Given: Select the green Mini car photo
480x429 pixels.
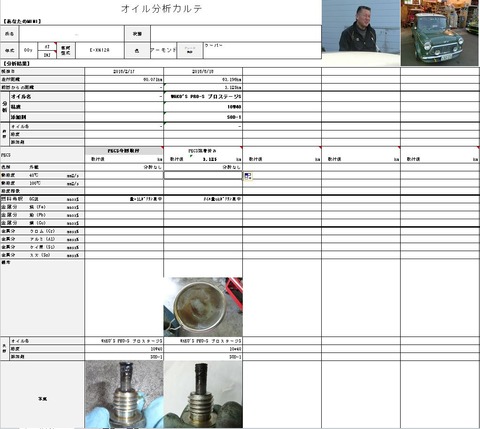Looking at the screenshot, I should (440, 32).
